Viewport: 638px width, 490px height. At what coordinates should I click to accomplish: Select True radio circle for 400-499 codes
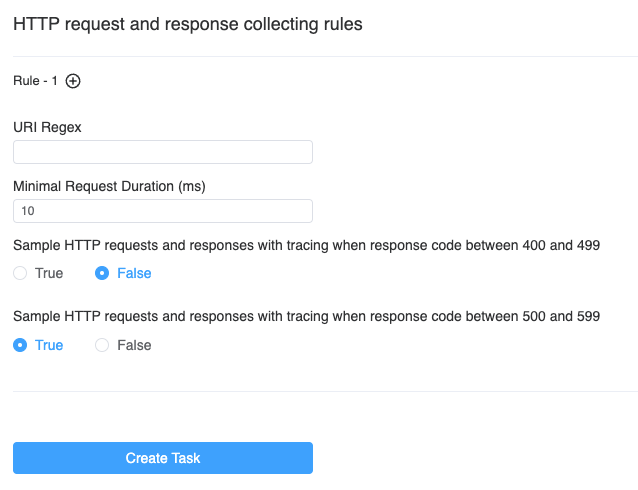20,273
